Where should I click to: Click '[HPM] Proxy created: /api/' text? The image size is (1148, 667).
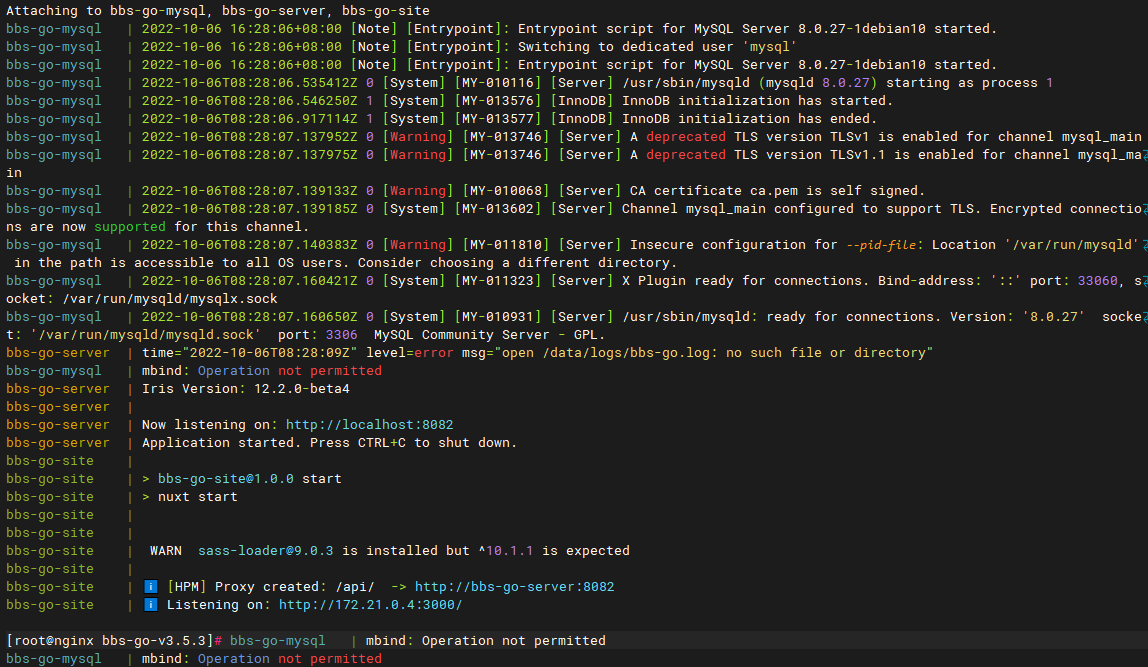coord(270,586)
